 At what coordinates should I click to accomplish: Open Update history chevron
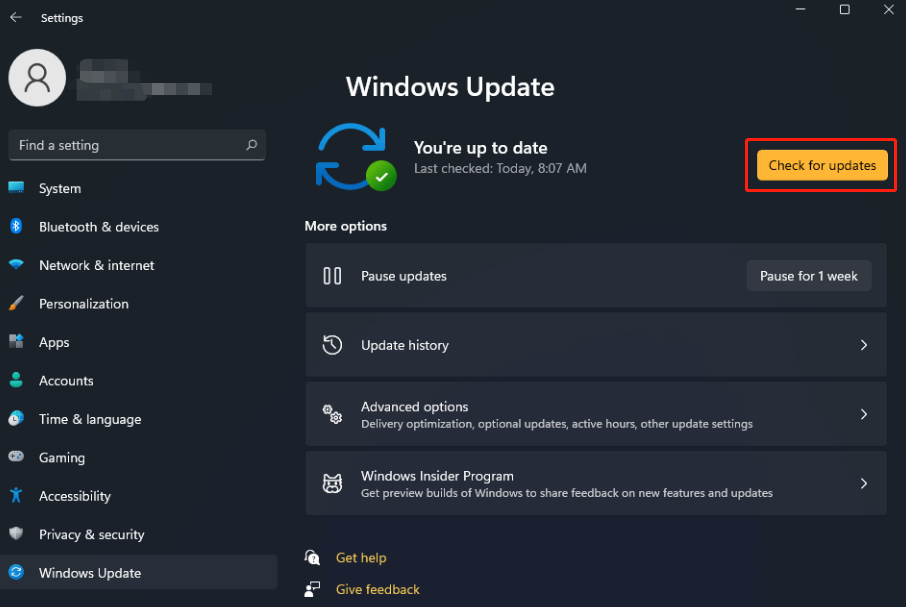coord(864,345)
